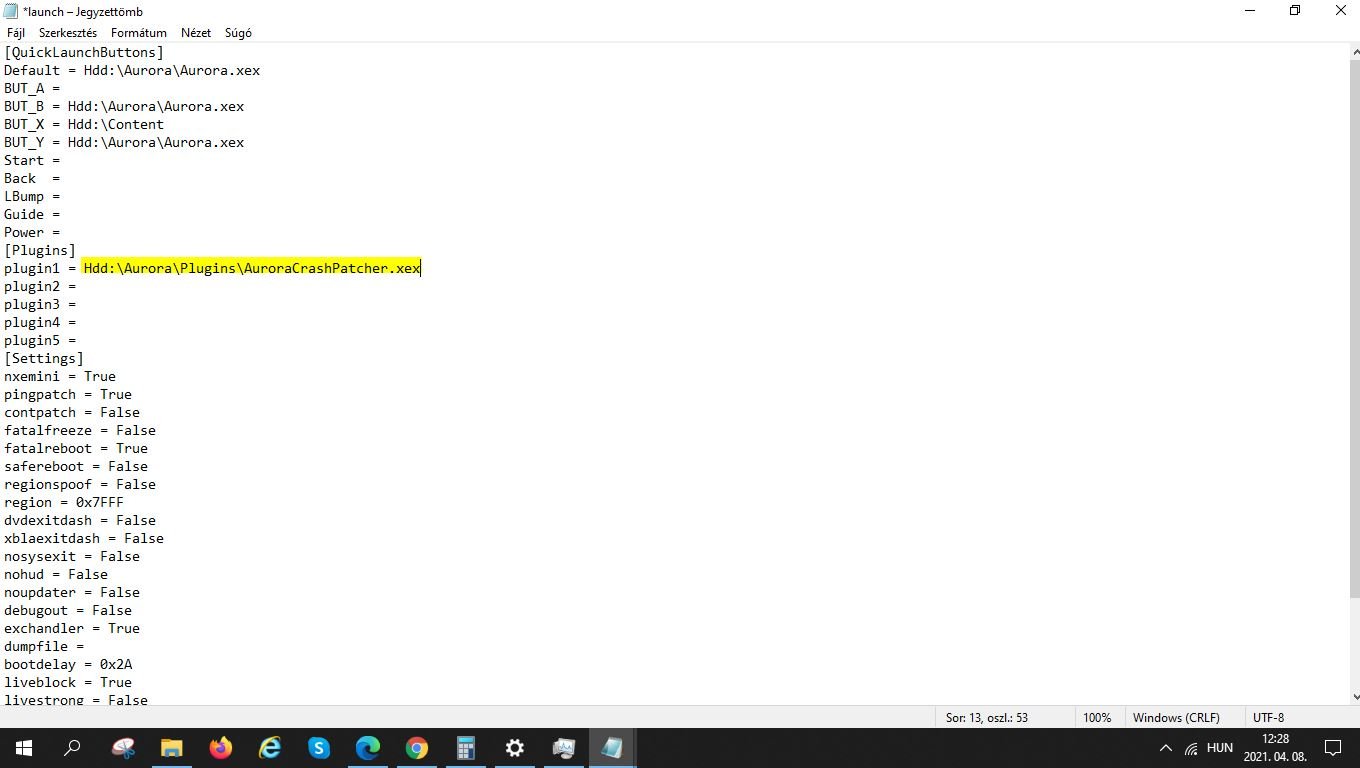This screenshot has width=1360, height=768.
Task: Click the fatalreboot = True line
Action: (76, 448)
